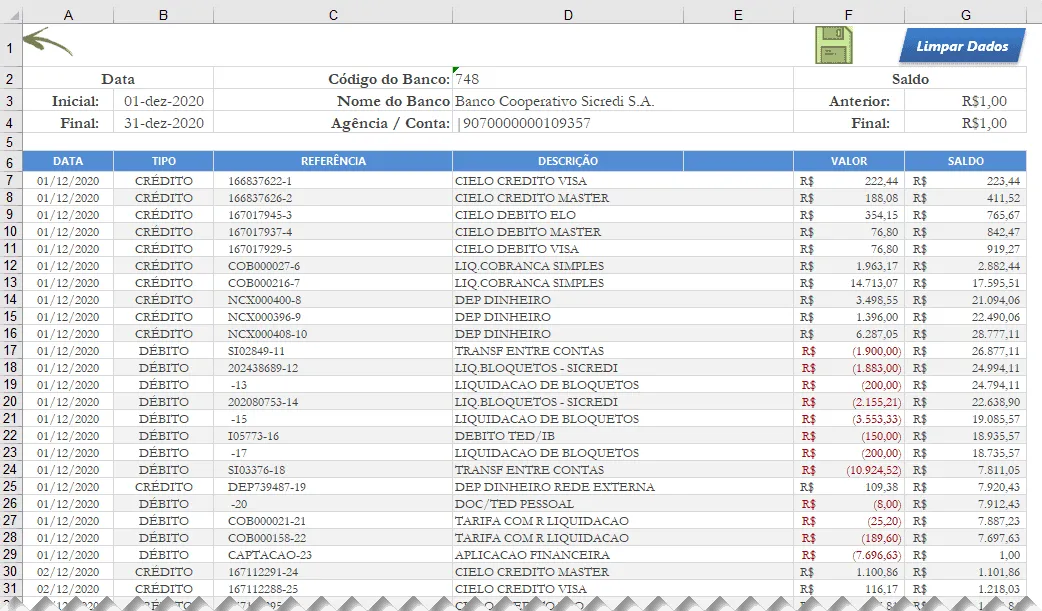Click reference 166837622-1 cell
Image resolution: width=1042 pixels, height=611 pixels.
tap(333, 181)
